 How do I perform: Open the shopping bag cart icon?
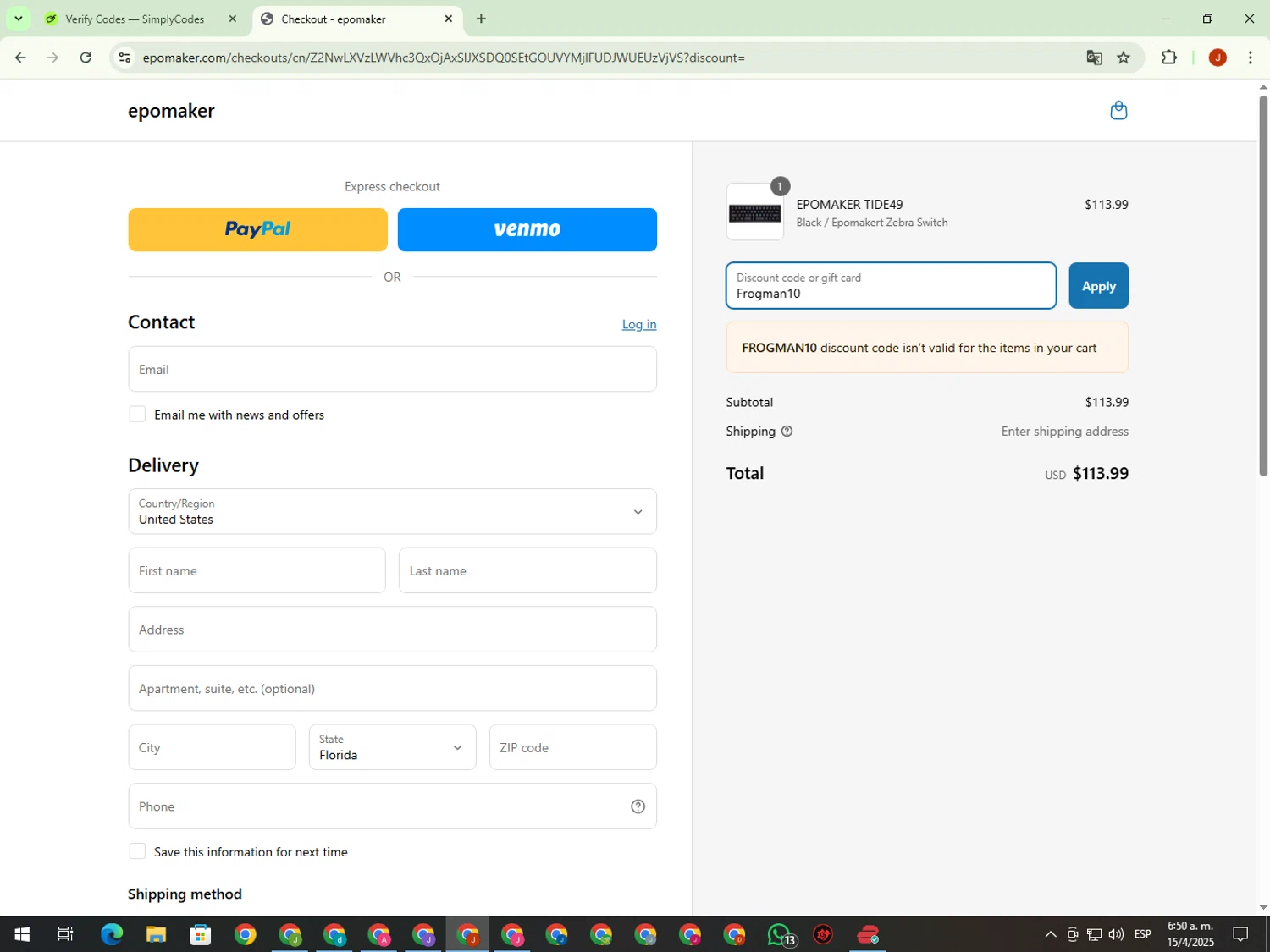click(1118, 111)
